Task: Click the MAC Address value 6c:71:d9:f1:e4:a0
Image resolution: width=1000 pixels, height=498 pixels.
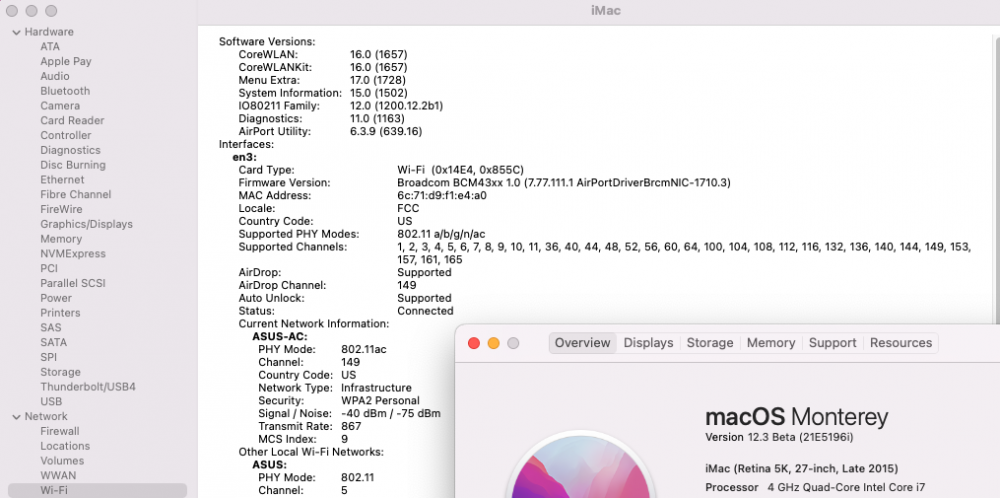Action: (442, 195)
